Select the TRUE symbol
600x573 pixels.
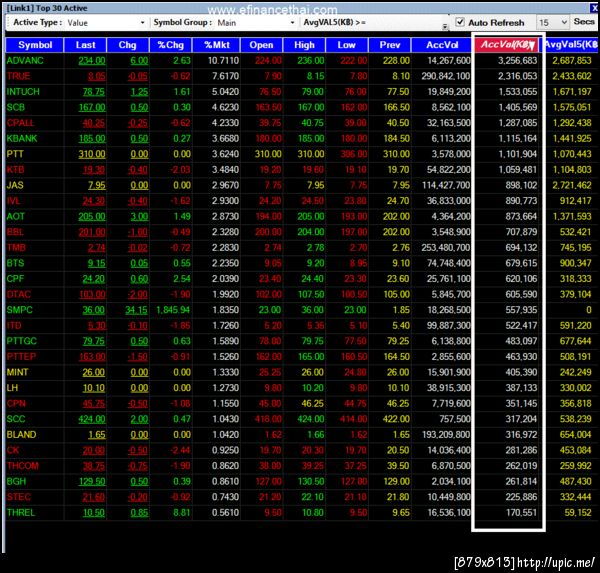pyautogui.click(x=18, y=76)
